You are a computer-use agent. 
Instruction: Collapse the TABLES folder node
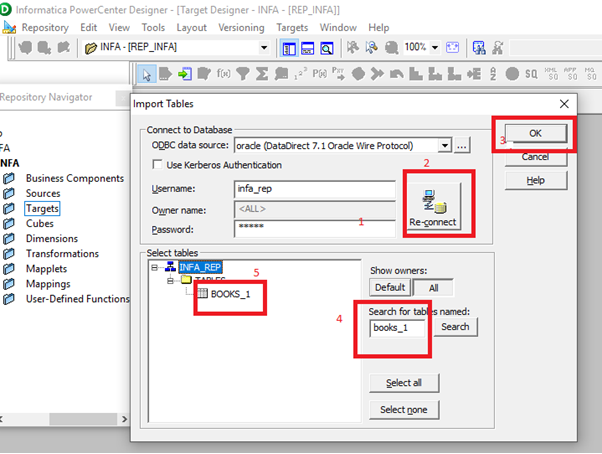170,281
